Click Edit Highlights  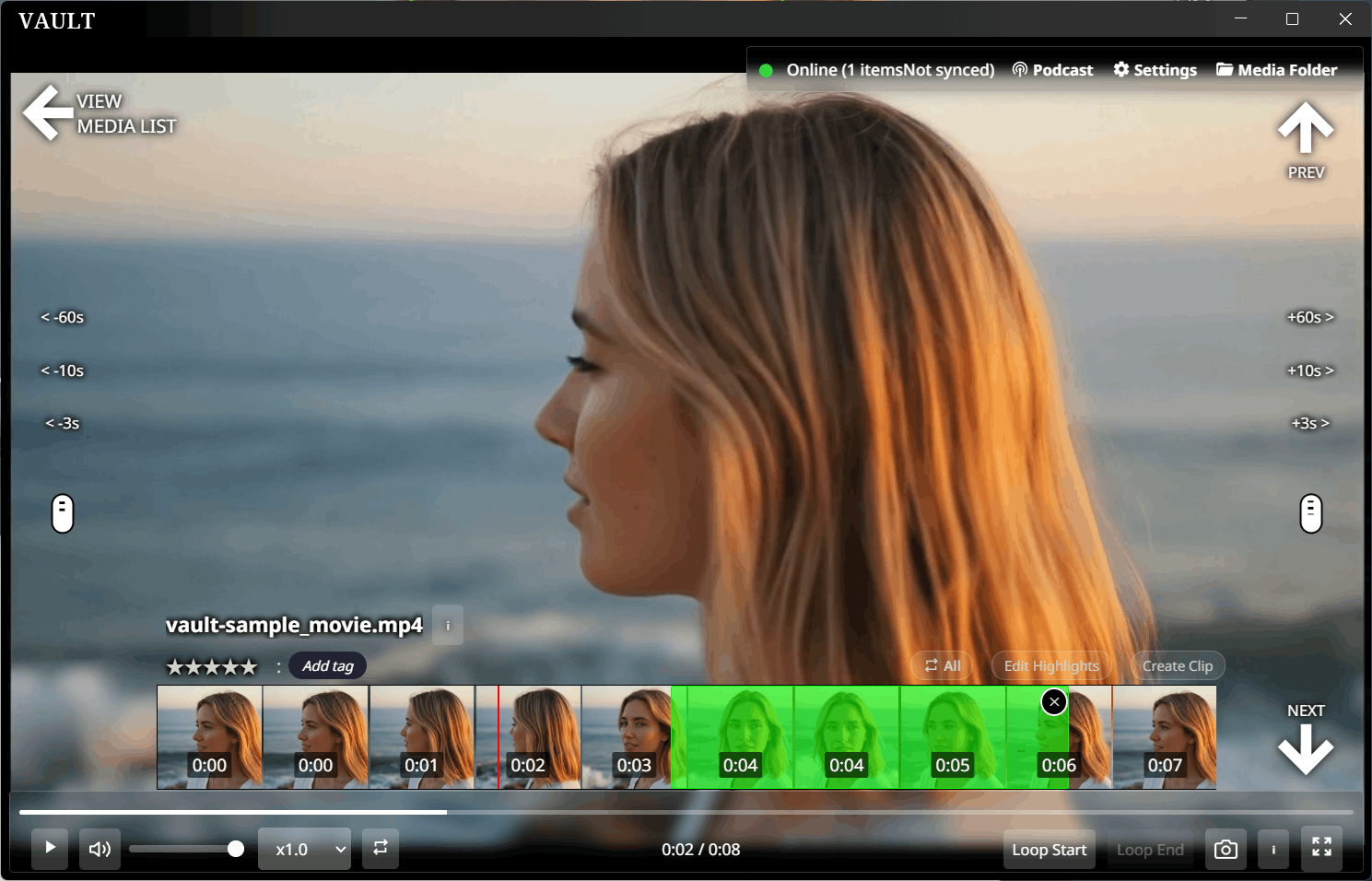(x=1051, y=665)
